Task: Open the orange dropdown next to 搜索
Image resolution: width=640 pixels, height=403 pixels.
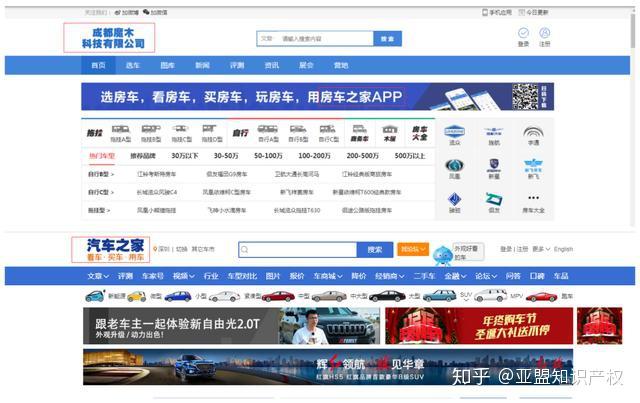Action: click(x=413, y=249)
